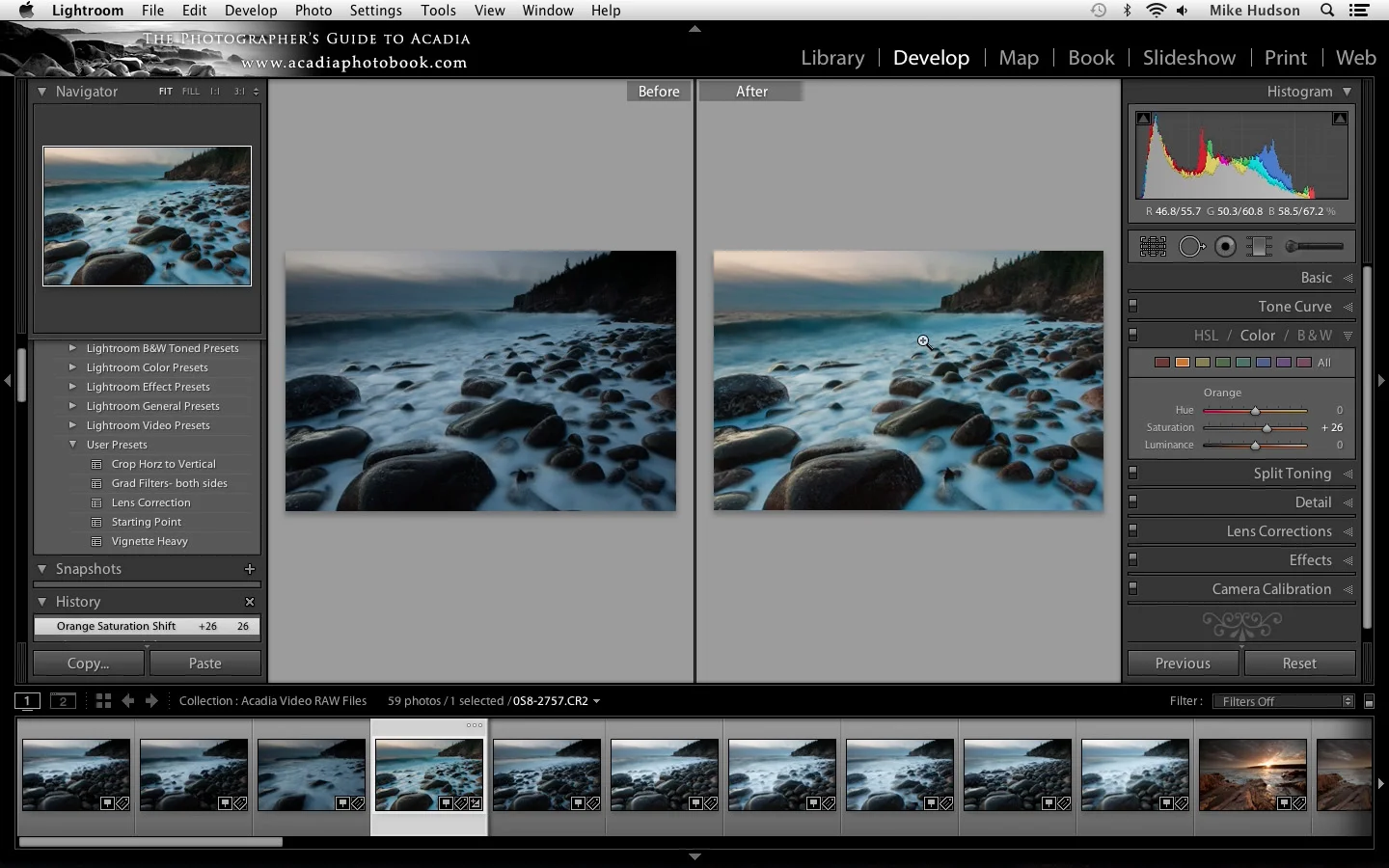Open the Develop menu
The height and width of the screenshot is (868, 1389).
click(251, 11)
